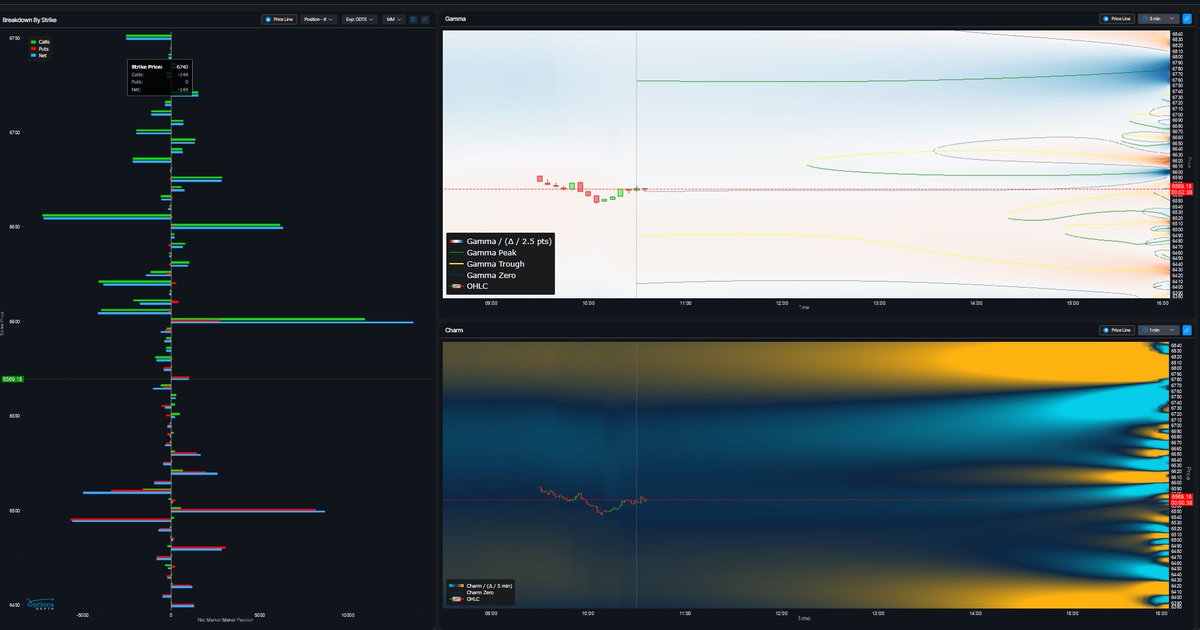Click the large bar at strike 6500
The height and width of the screenshot is (630, 1200).
click(248, 511)
